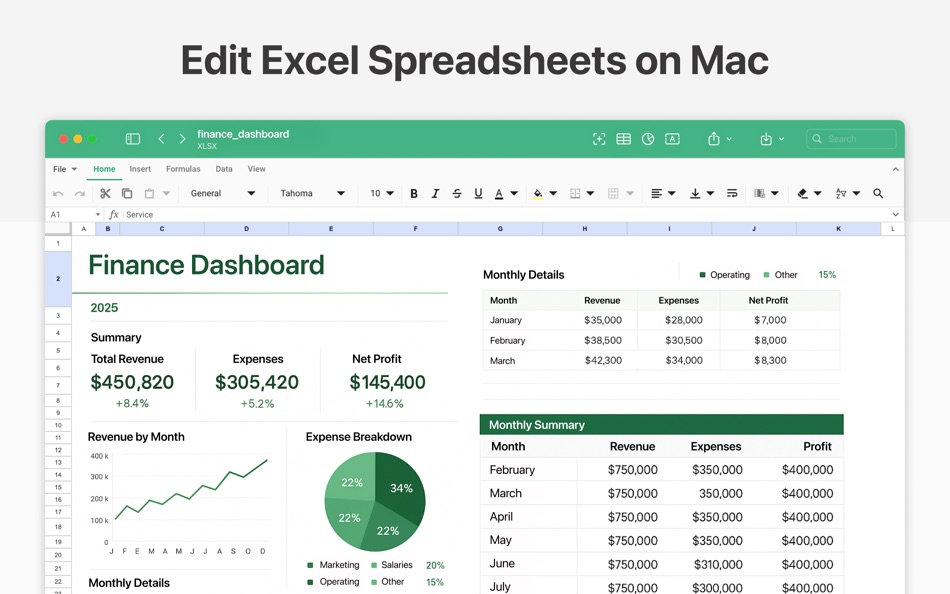Click the clear formatting eraser icon
This screenshot has width=950, height=594.
click(805, 193)
